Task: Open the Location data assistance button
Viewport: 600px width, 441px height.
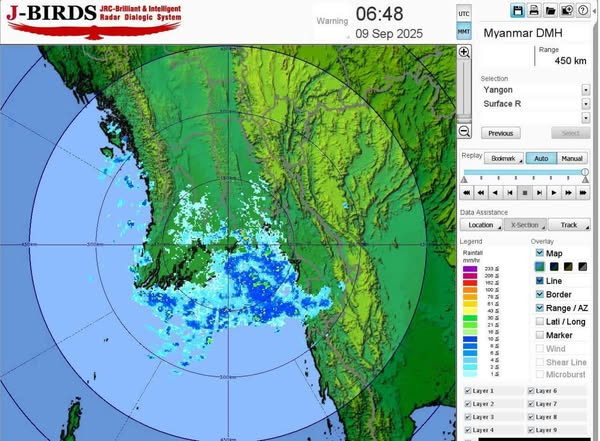Action: tap(481, 225)
